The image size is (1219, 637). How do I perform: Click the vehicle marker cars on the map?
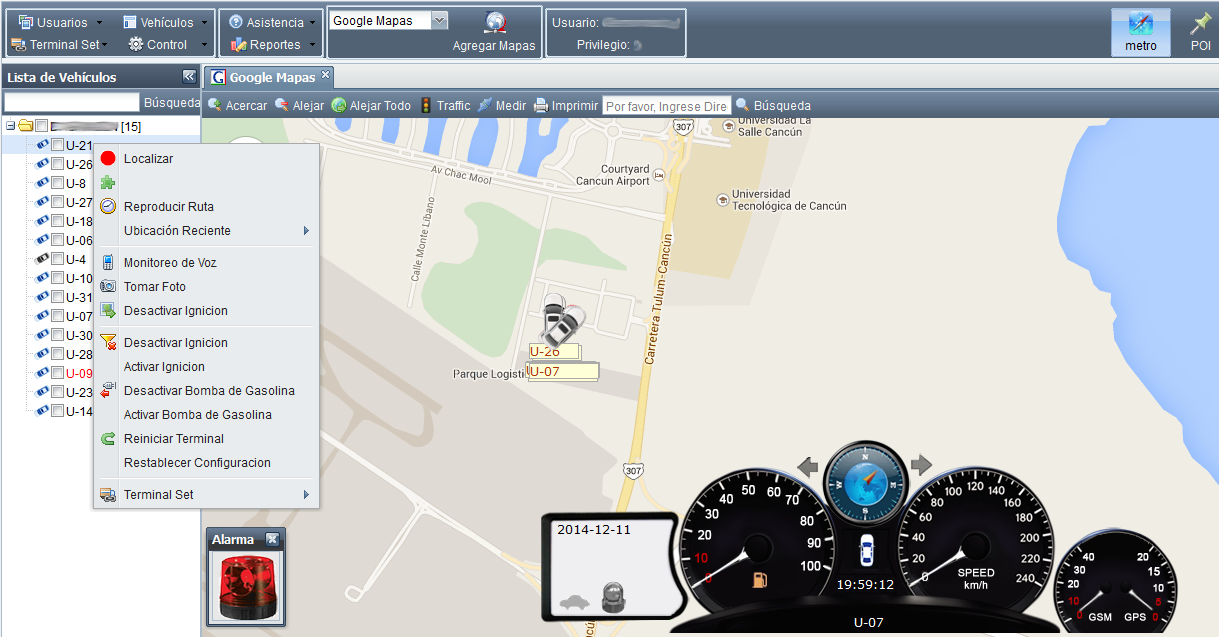point(562,320)
